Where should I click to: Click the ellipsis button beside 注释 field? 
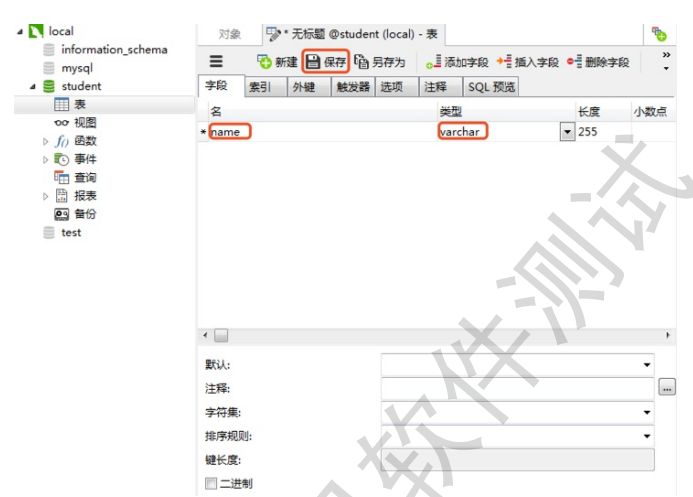[667, 387]
